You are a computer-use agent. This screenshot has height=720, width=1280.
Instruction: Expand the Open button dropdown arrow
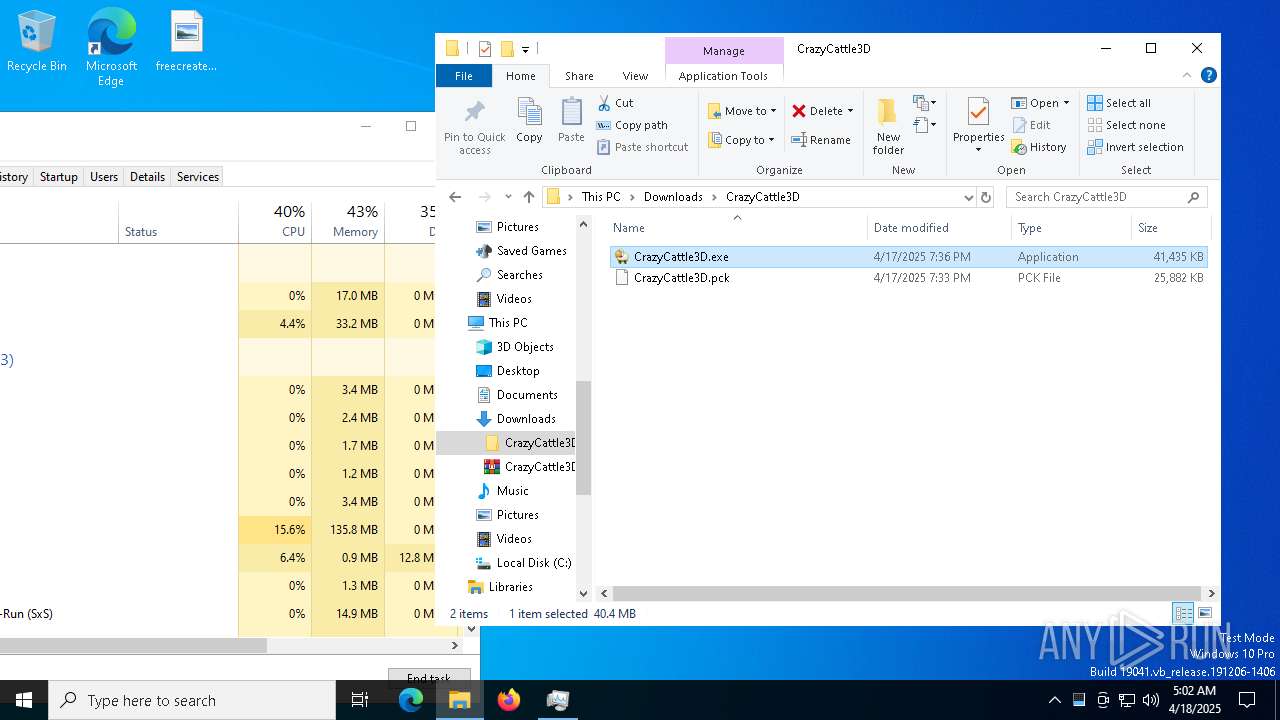(x=1066, y=103)
